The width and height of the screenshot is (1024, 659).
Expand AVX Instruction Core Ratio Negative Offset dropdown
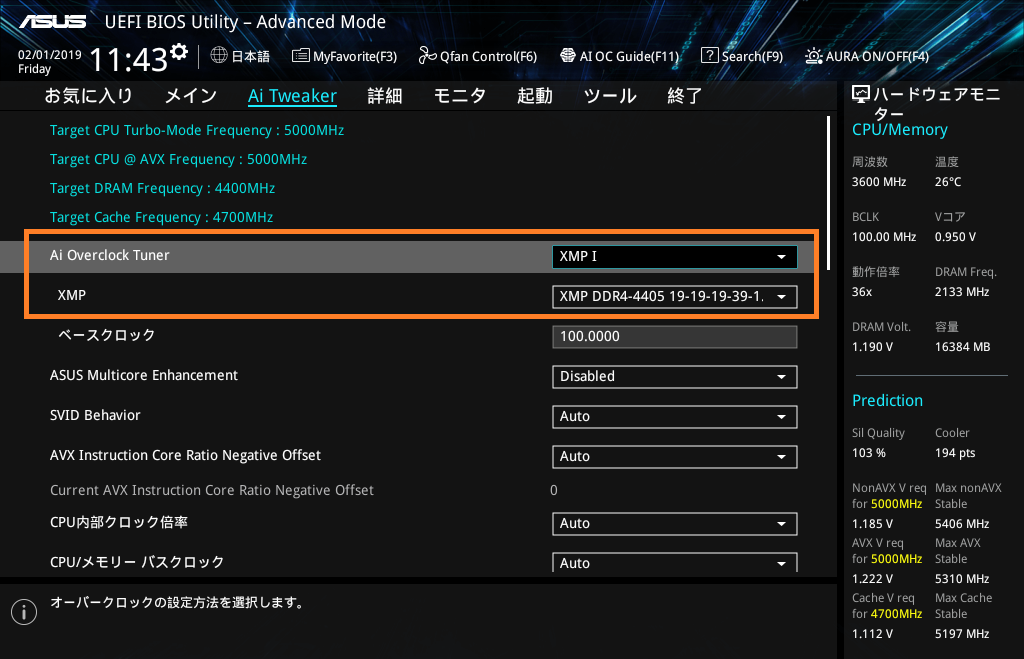tap(675, 457)
